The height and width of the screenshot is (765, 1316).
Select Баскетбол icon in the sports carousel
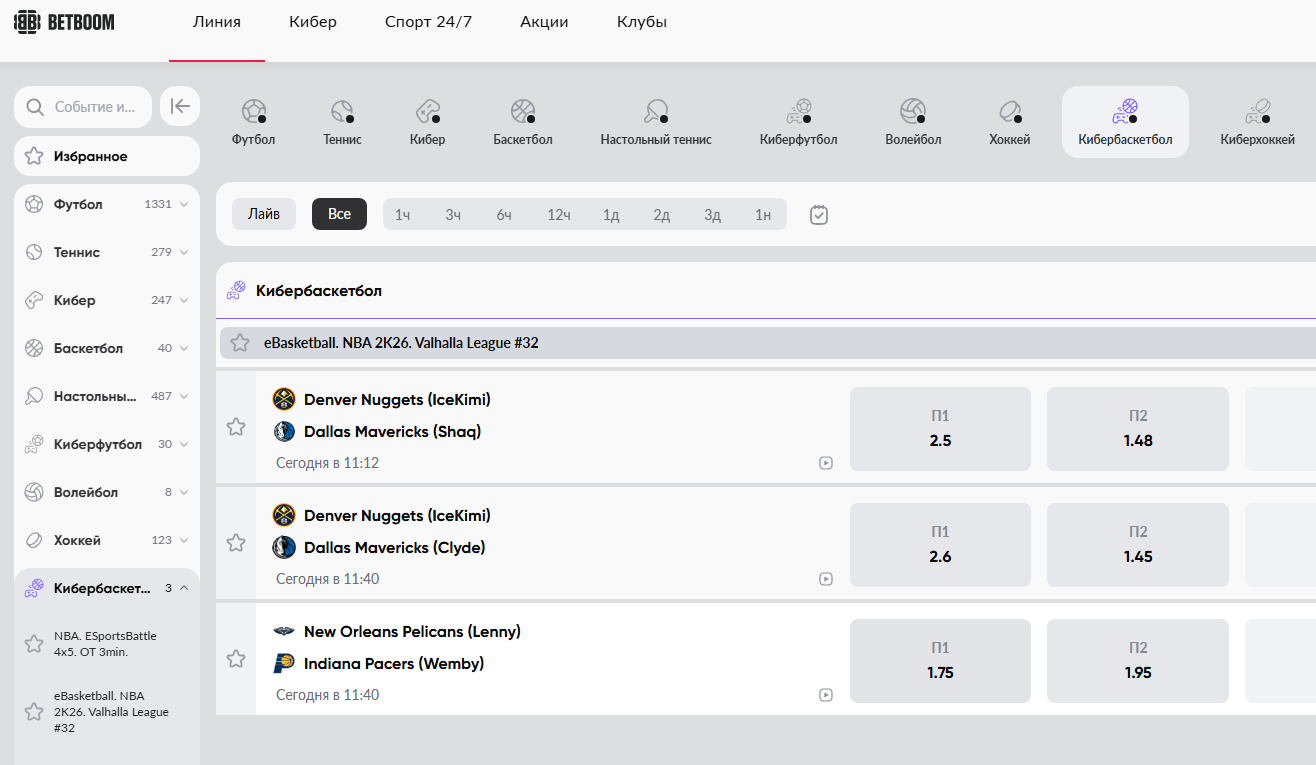[x=523, y=122]
